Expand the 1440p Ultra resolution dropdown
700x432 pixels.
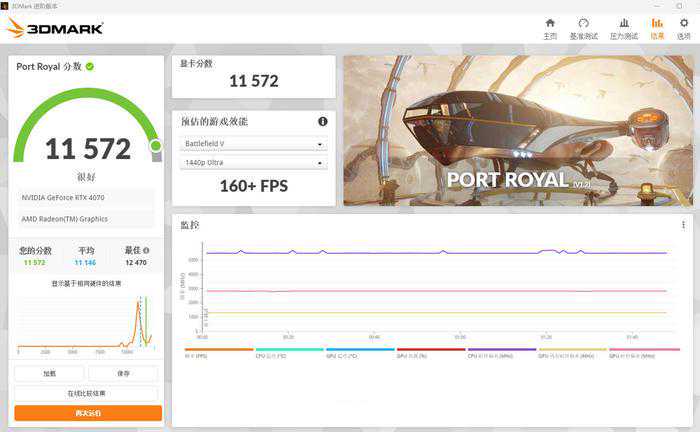pyautogui.click(x=253, y=163)
